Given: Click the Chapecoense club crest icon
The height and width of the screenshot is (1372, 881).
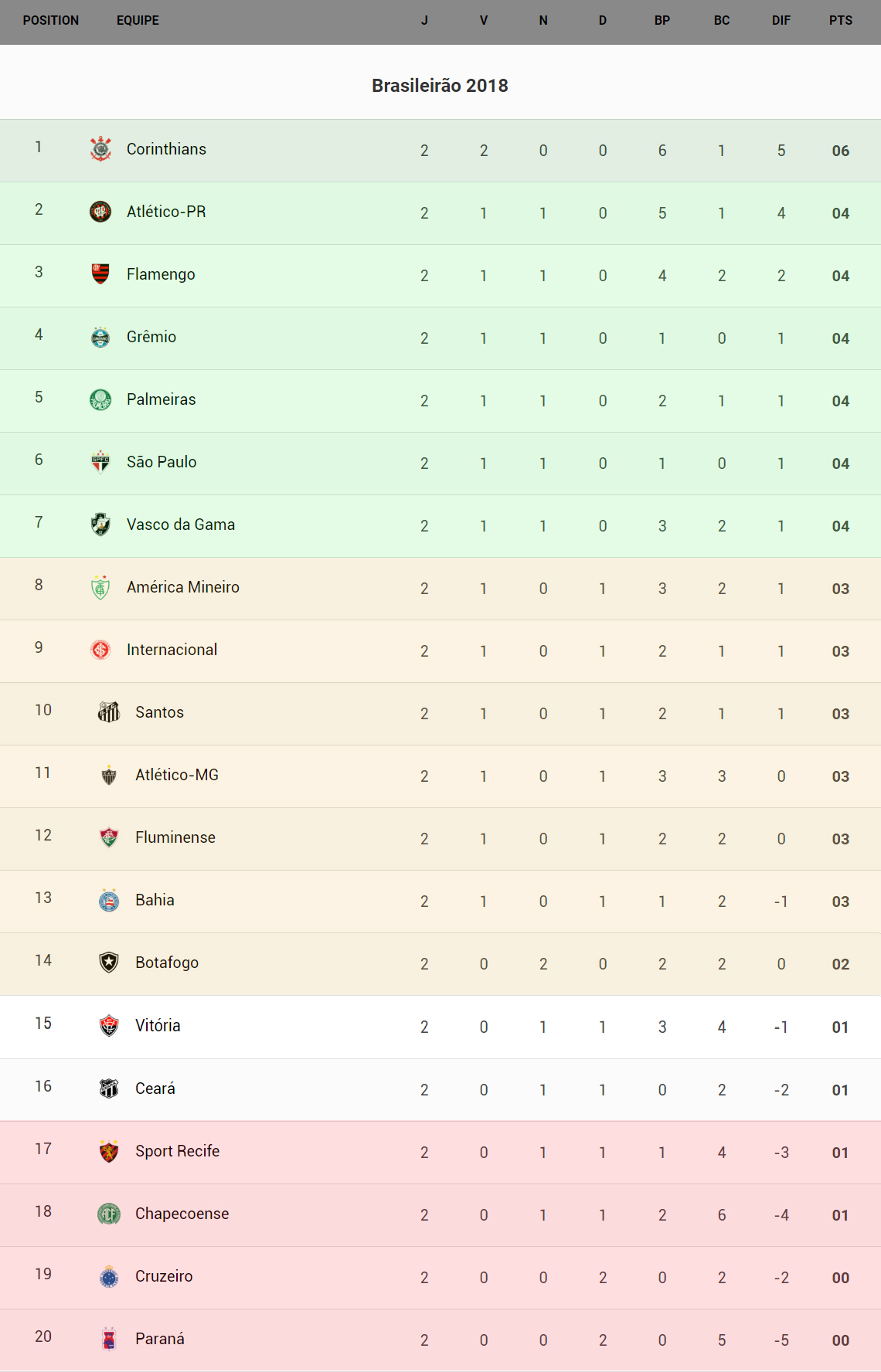Looking at the screenshot, I should tap(109, 1214).
